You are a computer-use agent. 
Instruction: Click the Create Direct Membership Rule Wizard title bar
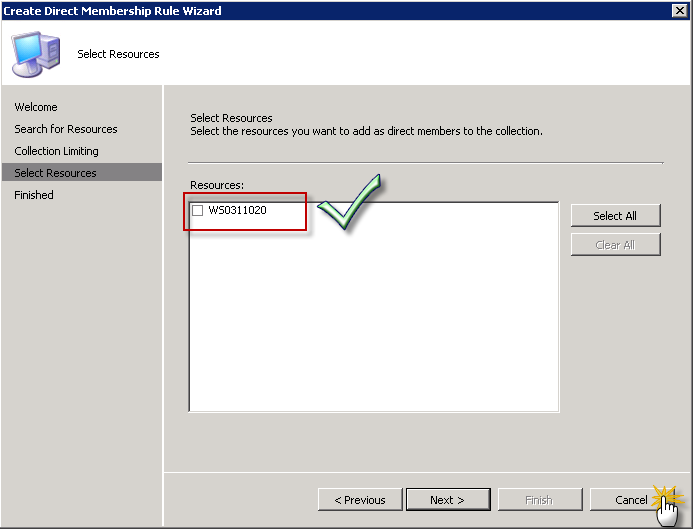(x=300, y=10)
